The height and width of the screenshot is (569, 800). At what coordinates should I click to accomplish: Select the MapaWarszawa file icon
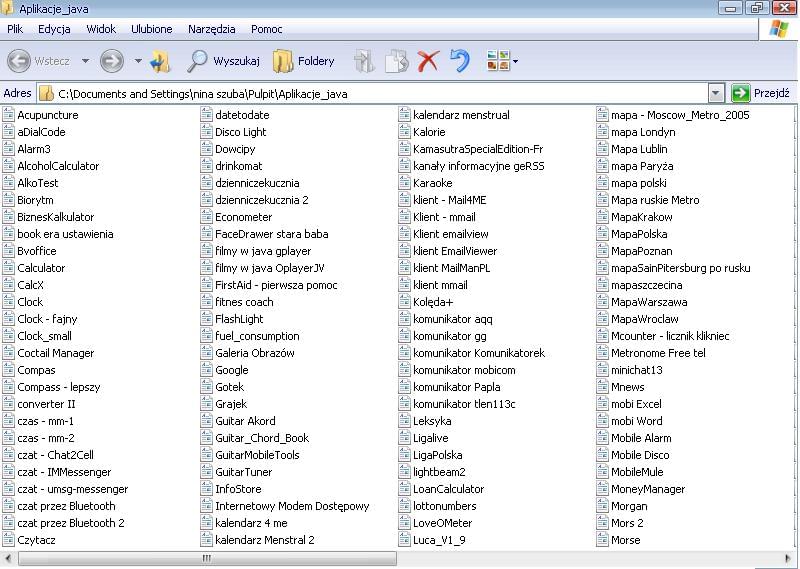coord(602,302)
